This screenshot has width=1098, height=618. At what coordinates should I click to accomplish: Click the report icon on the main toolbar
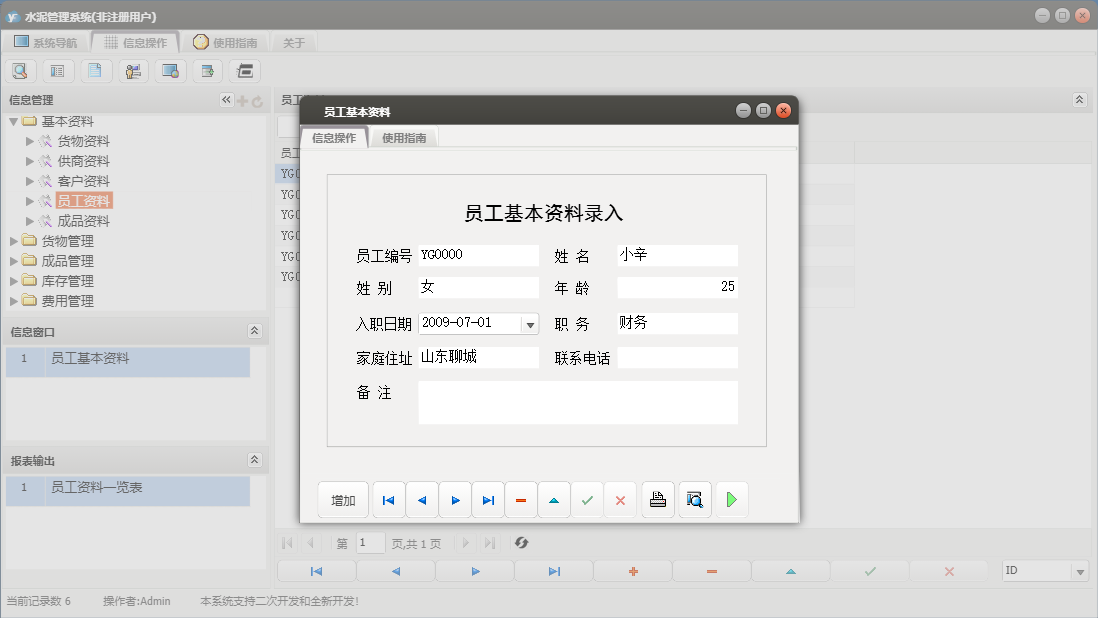pyautogui.click(x=57, y=70)
